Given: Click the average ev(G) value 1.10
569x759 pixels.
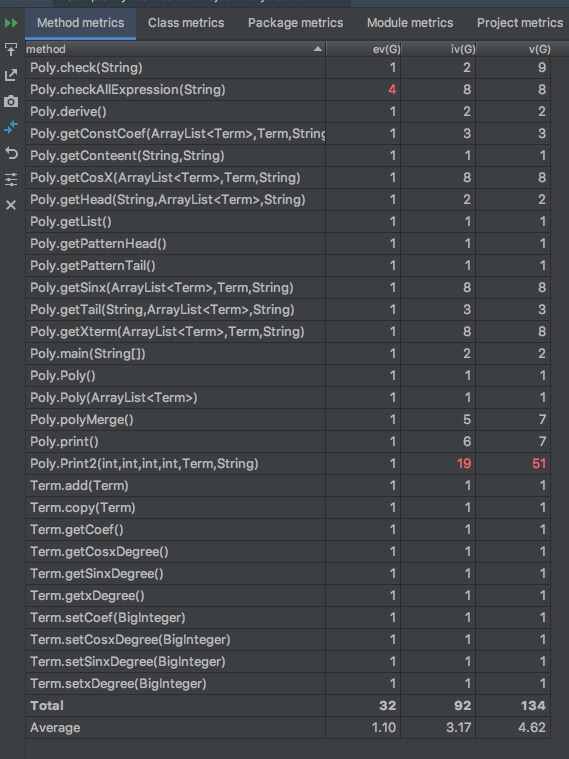Looking at the screenshot, I should (384, 728).
